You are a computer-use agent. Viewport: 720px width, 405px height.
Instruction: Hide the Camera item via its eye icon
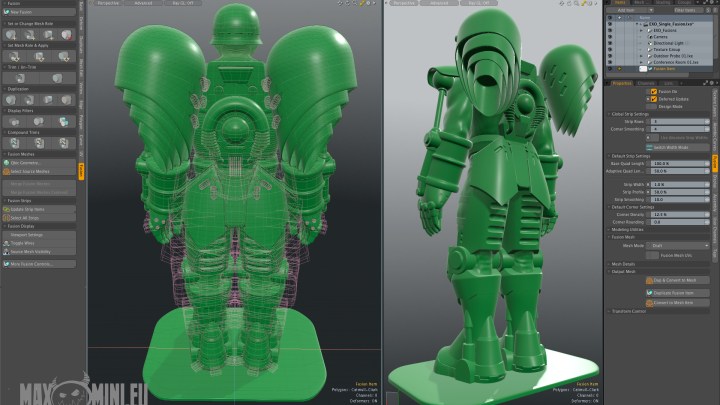[x=610, y=37]
